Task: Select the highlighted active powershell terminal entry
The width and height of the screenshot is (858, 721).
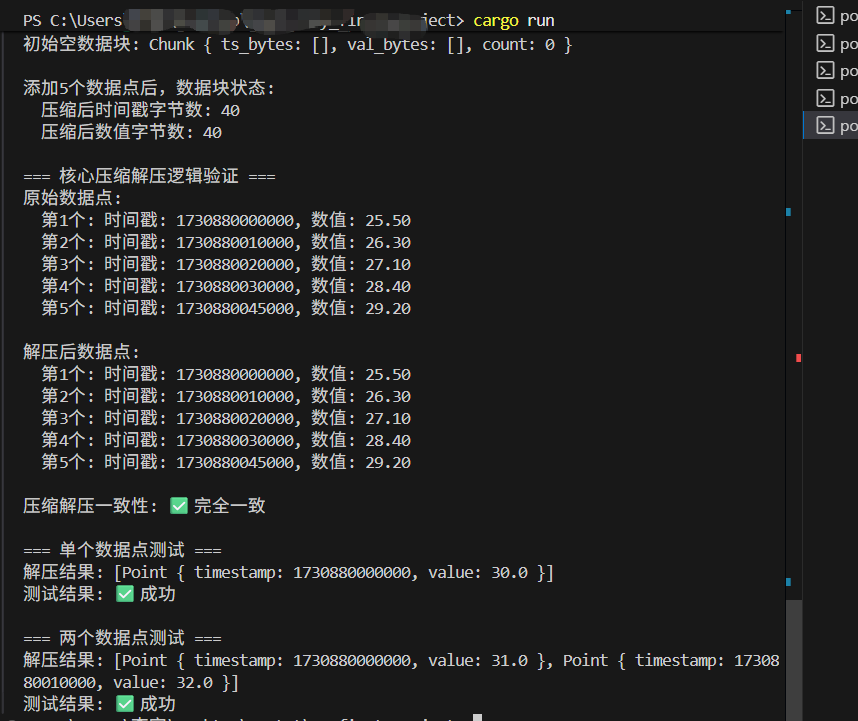Action: [x=831, y=126]
